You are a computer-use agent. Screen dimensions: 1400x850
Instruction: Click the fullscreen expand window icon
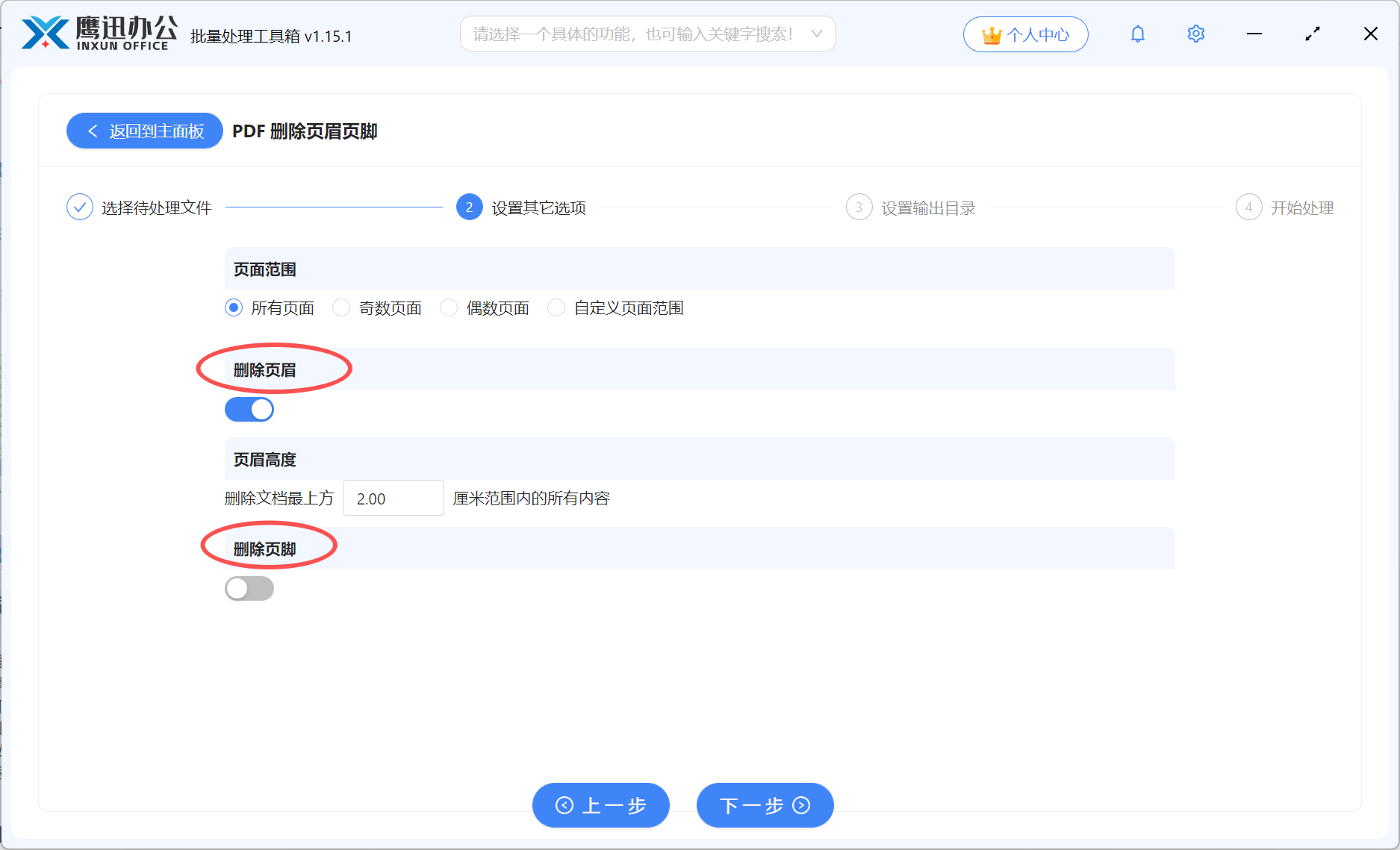click(1313, 34)
